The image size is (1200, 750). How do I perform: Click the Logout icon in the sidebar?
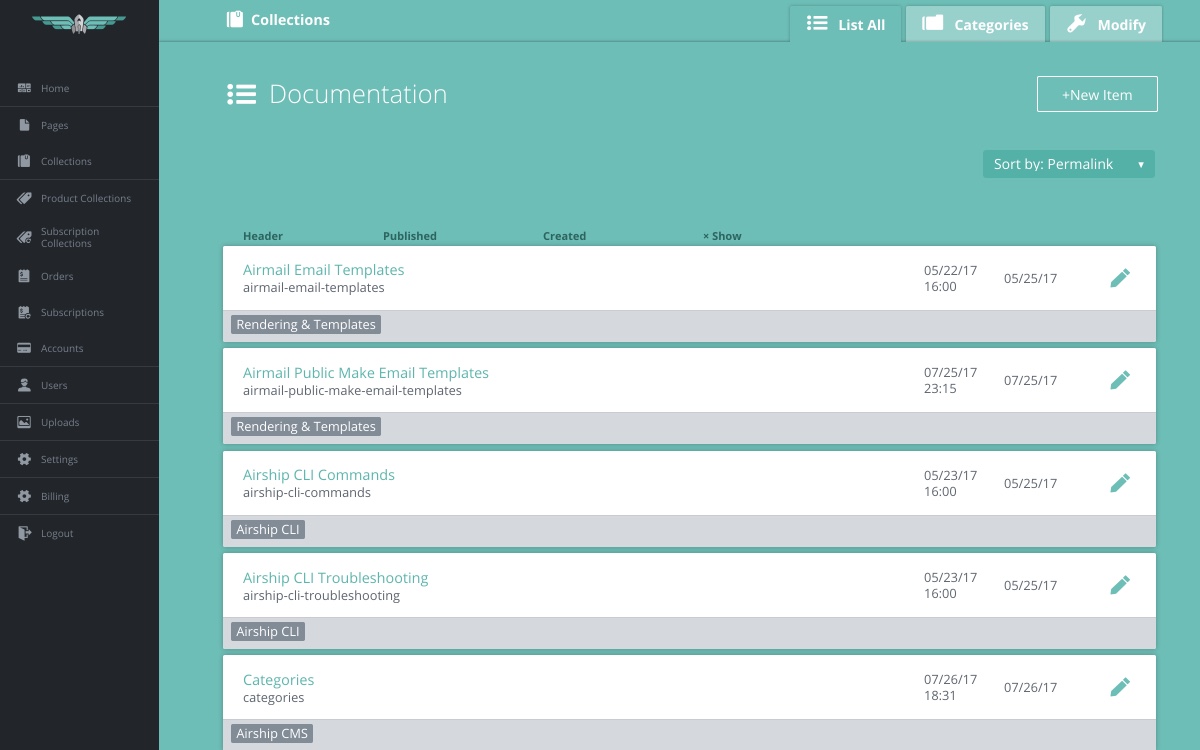click(25, 533)
